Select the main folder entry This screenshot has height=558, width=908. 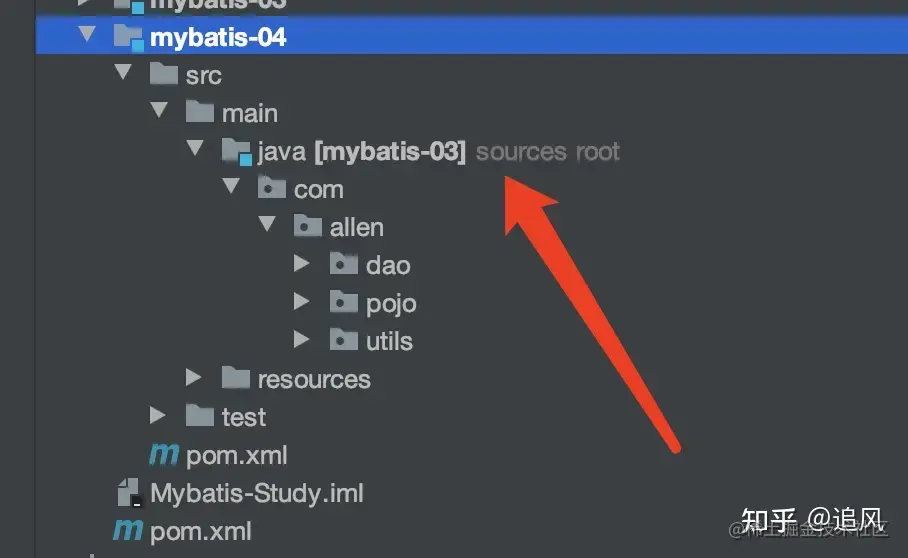pos(250,113)
